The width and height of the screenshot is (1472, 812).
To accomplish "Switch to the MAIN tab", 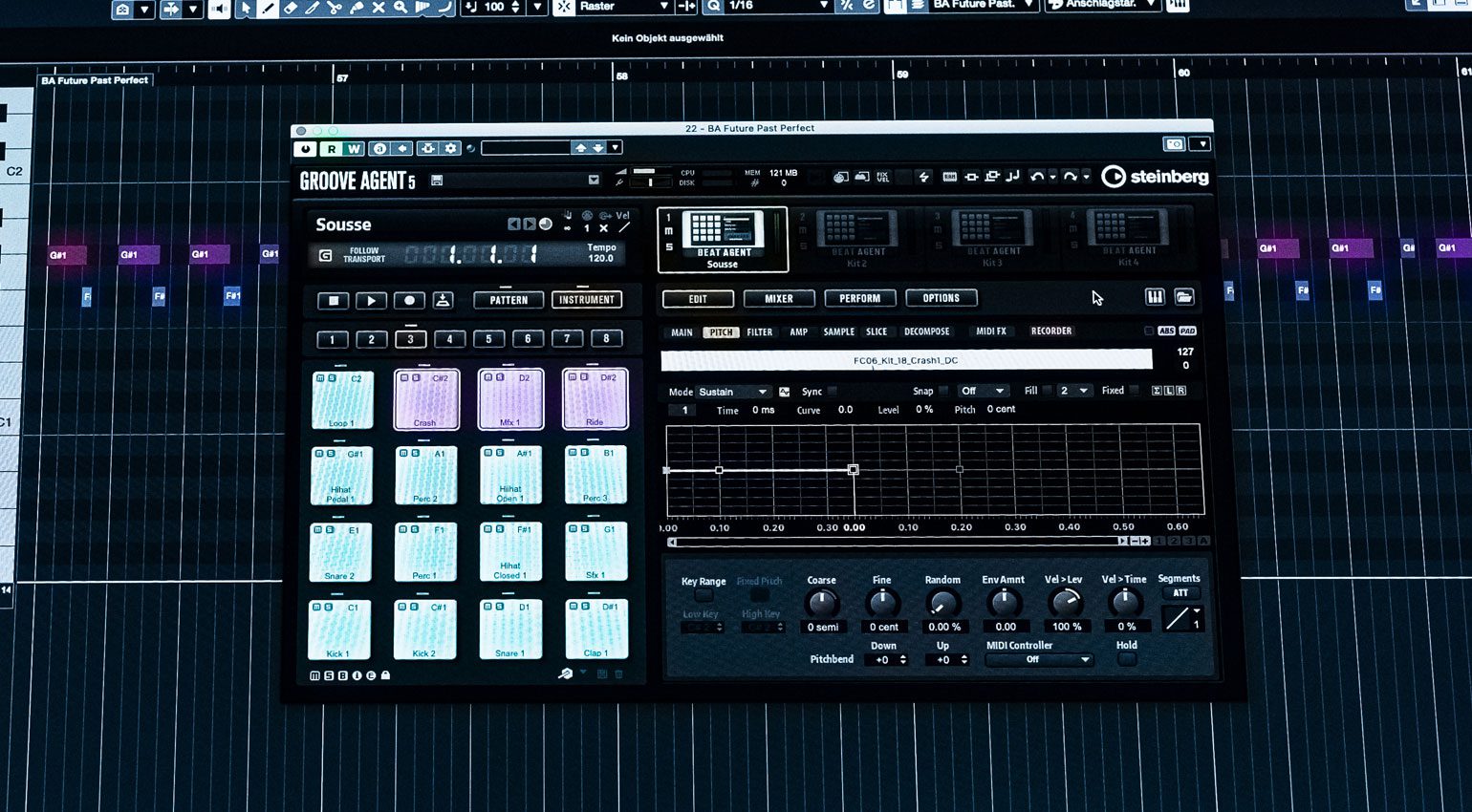I will pyautogui.click(x=682, y=332).
